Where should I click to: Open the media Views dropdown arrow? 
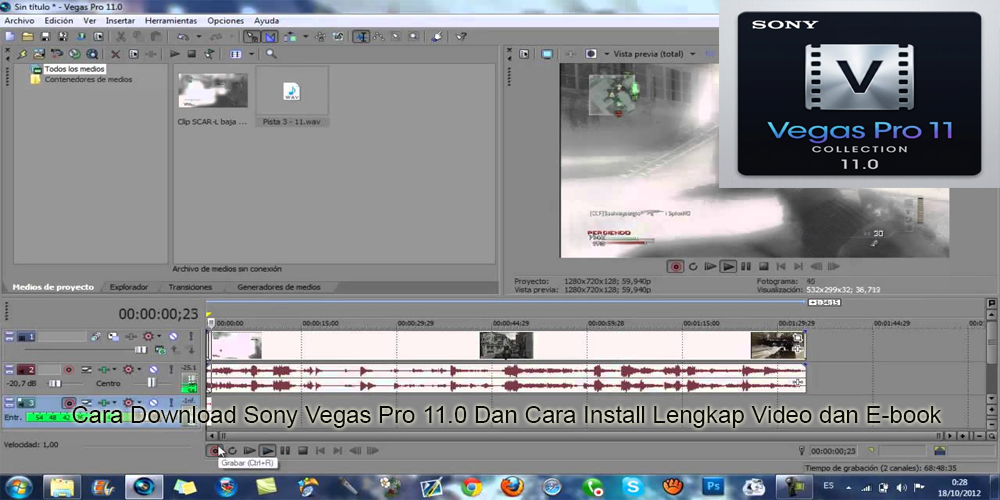pos(251,54)
